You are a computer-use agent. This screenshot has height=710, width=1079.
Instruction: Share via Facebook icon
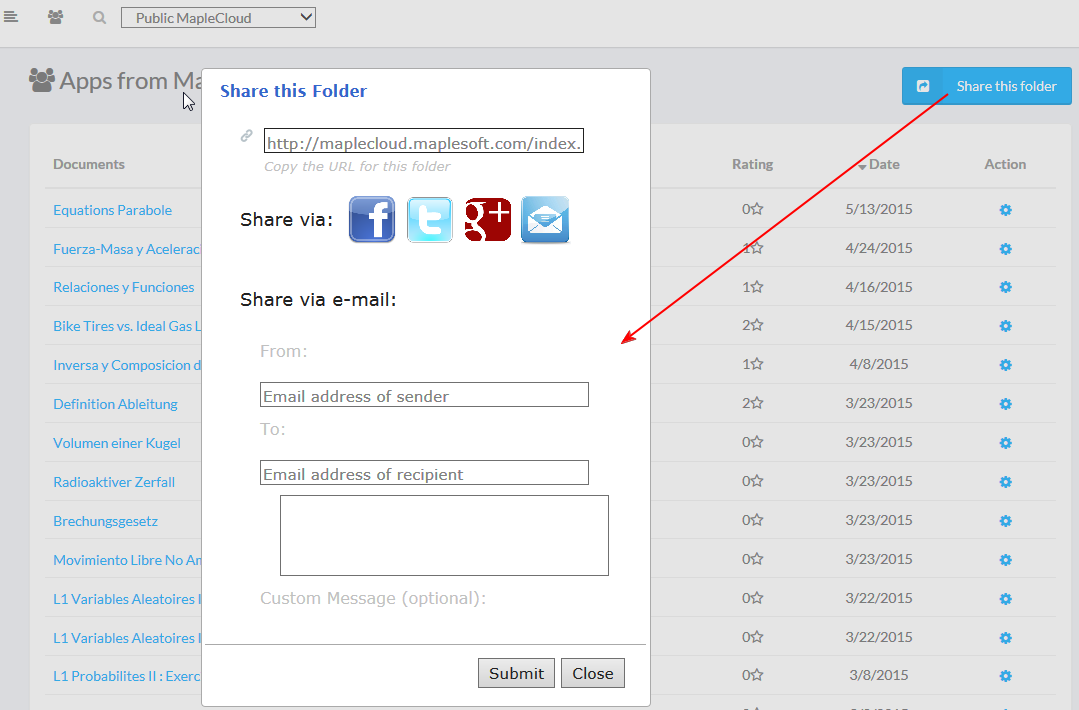[372, 219]
